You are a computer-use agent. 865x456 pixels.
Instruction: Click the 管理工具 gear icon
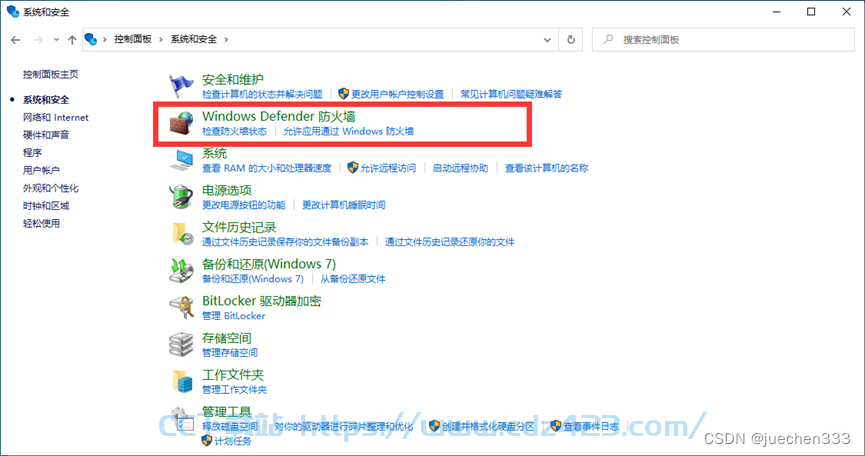(x=181, y=419)
